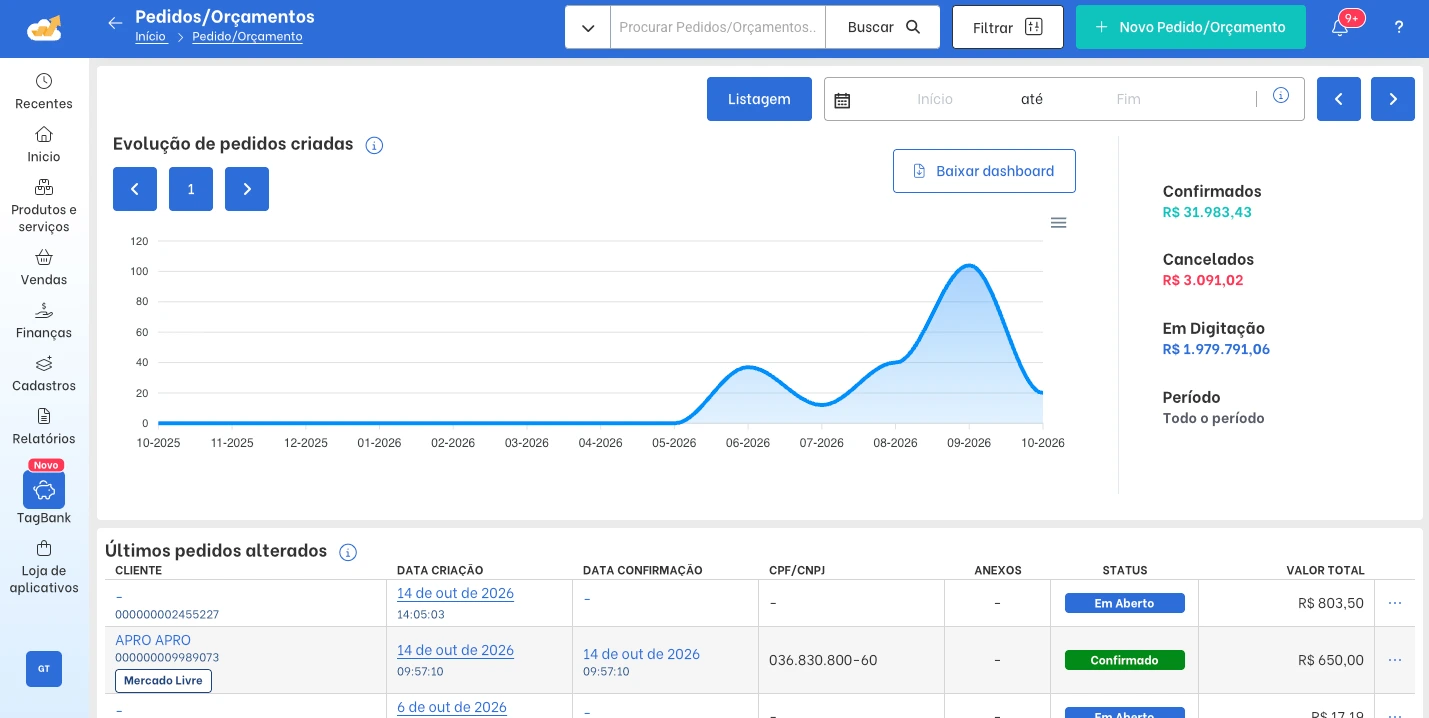Open actions menu for R$ 803,50 order

(x=1395, y=603)
